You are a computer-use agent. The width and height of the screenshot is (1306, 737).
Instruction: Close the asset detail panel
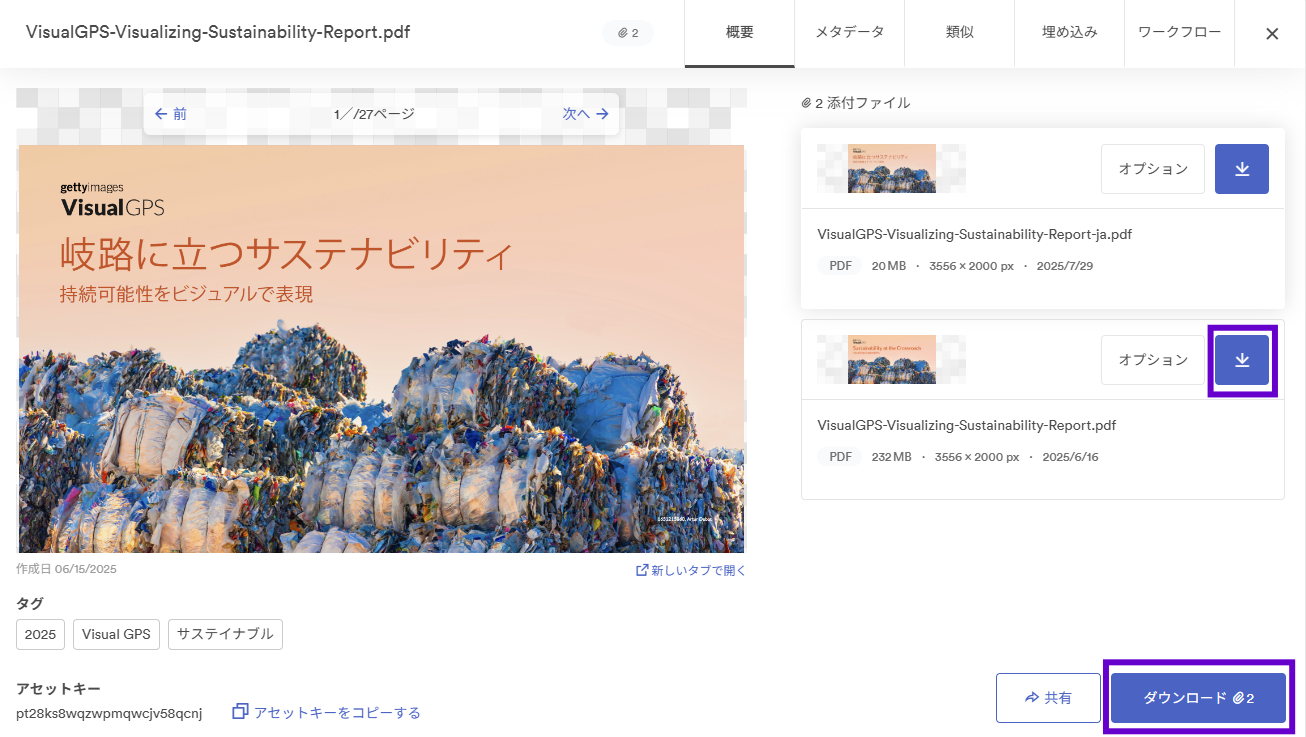(x=1272, y=33)
